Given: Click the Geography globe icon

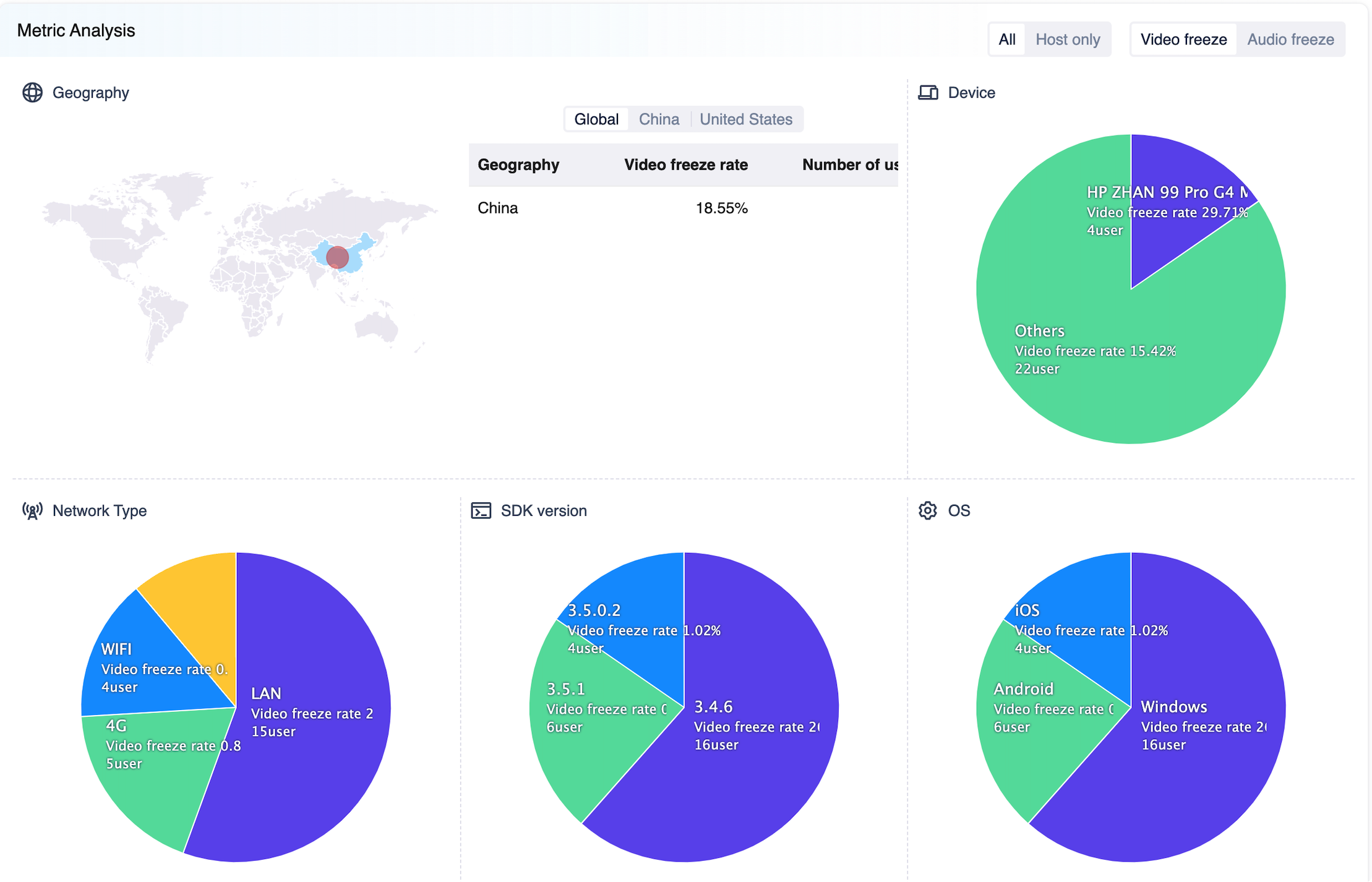Looking at the screenshot, I should pos(32,93).
